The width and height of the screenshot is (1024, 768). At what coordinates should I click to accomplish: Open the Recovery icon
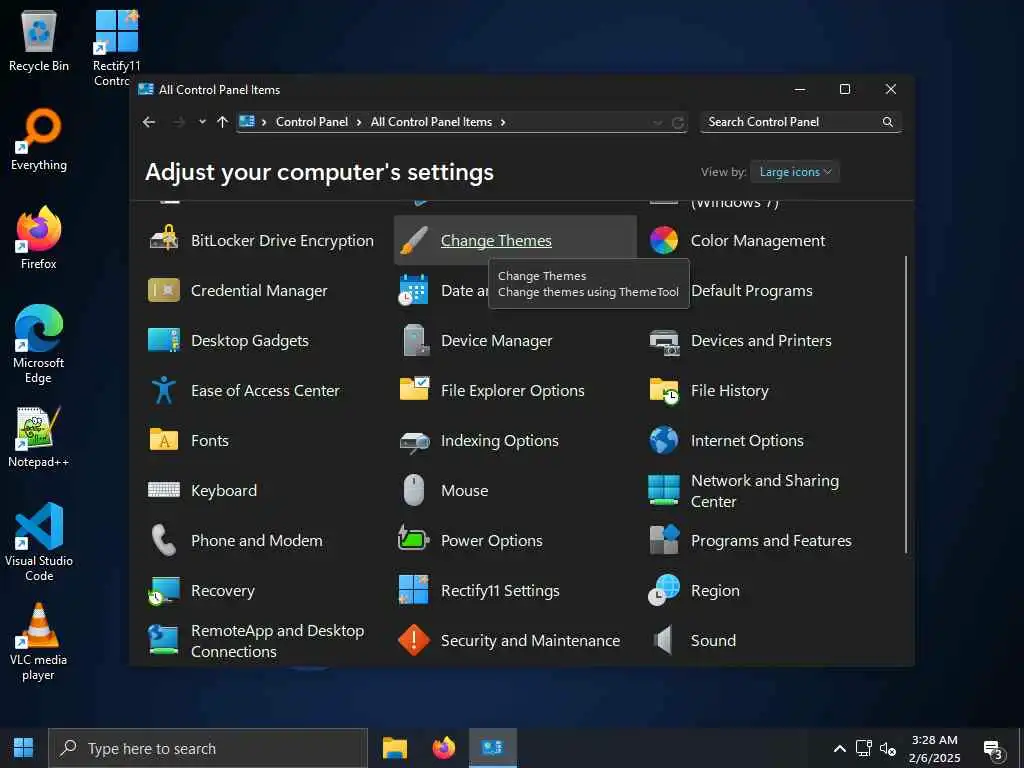coord(164,591)
